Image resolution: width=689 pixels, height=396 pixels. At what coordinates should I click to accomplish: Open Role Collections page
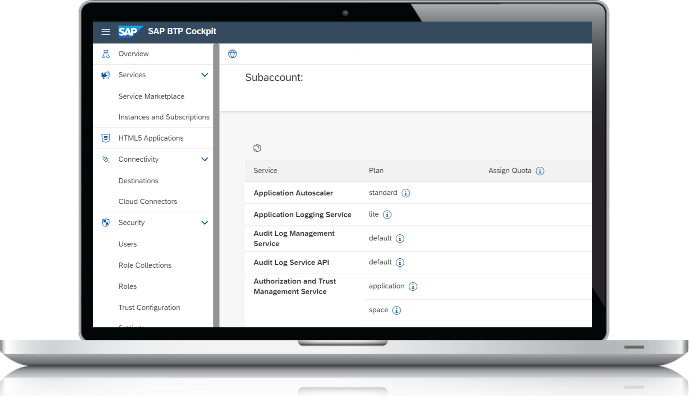click(145, 265)
